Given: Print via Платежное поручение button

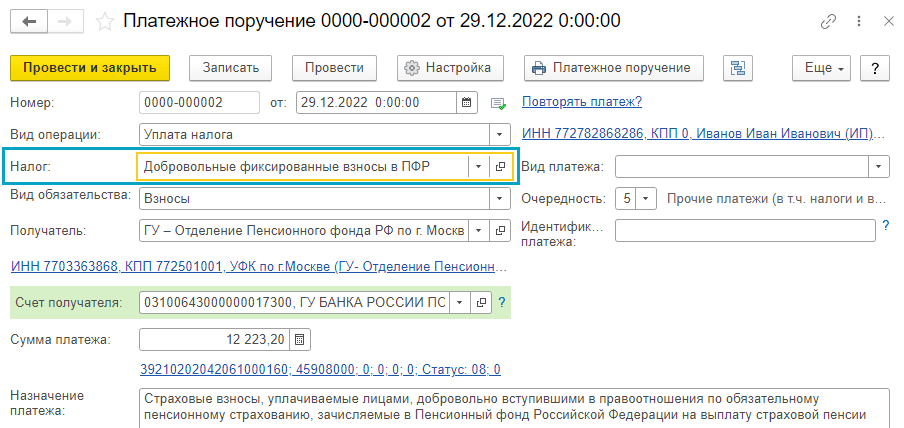Looking at the screenshot, I should [x=614, y=67].
